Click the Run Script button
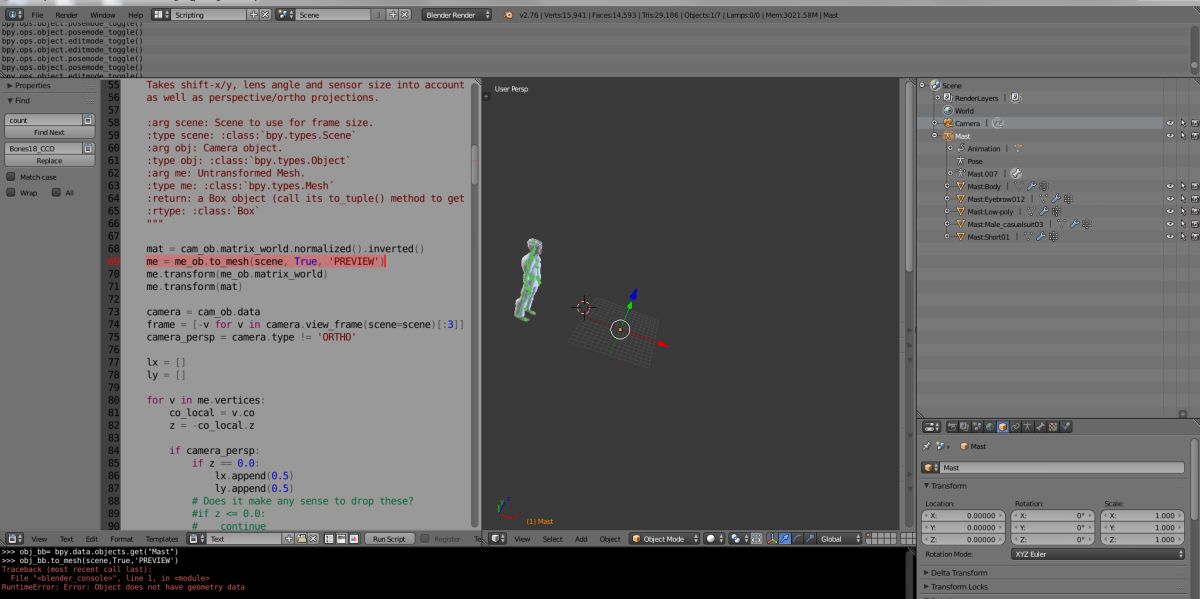The width and height of the screenshot is (1200, 599). pyautogui.click(x=389, y=538)
